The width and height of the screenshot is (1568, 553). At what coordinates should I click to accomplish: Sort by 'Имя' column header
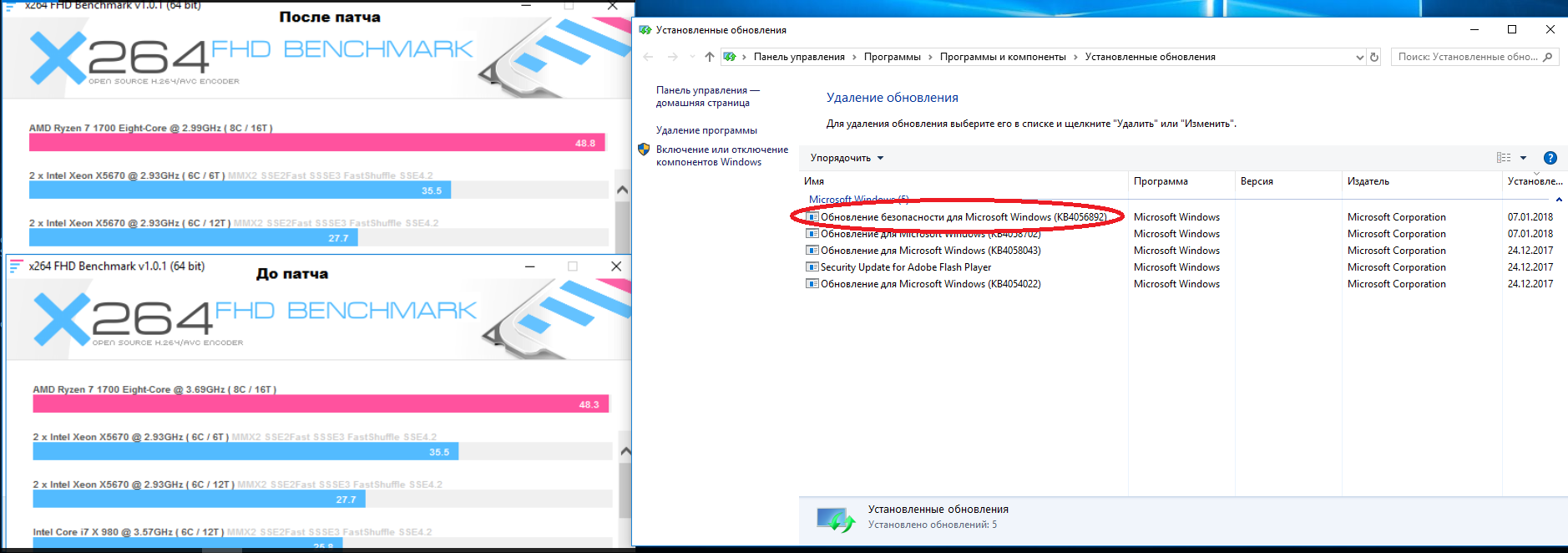[x=963, y=181]
